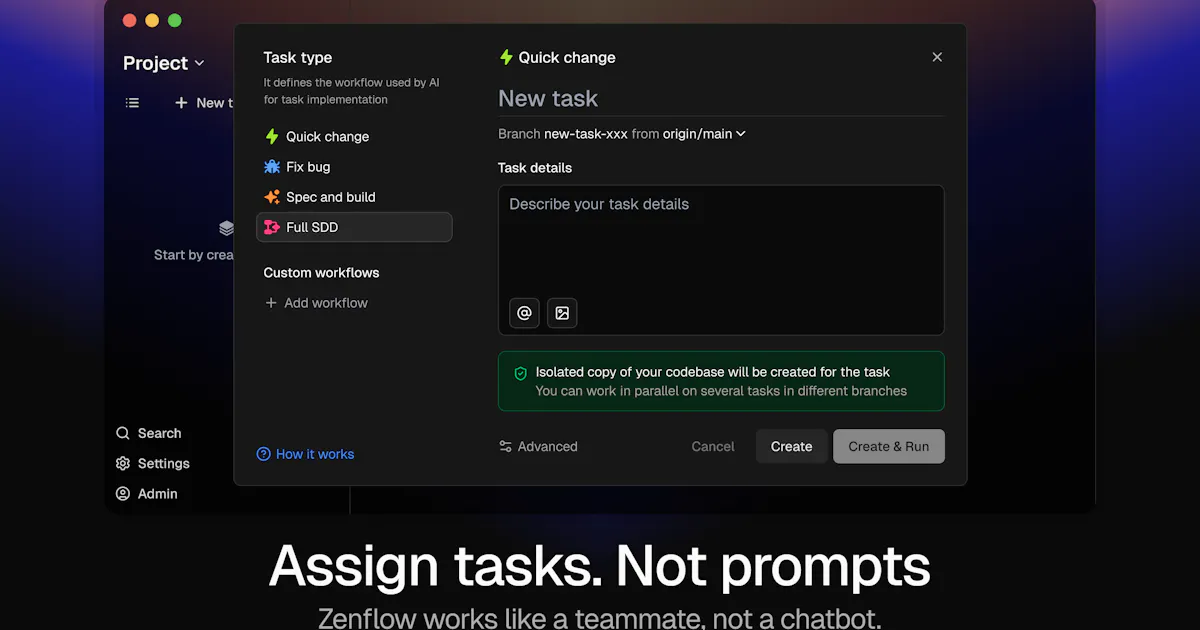1200x630 pixels.
Task: Click the yellow minimize window button
Action: 152,20
